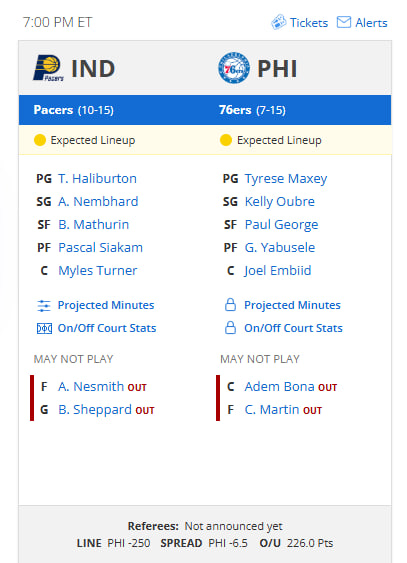
Task: Open injured A. Nesmith player link
Action: coord(91,387)
